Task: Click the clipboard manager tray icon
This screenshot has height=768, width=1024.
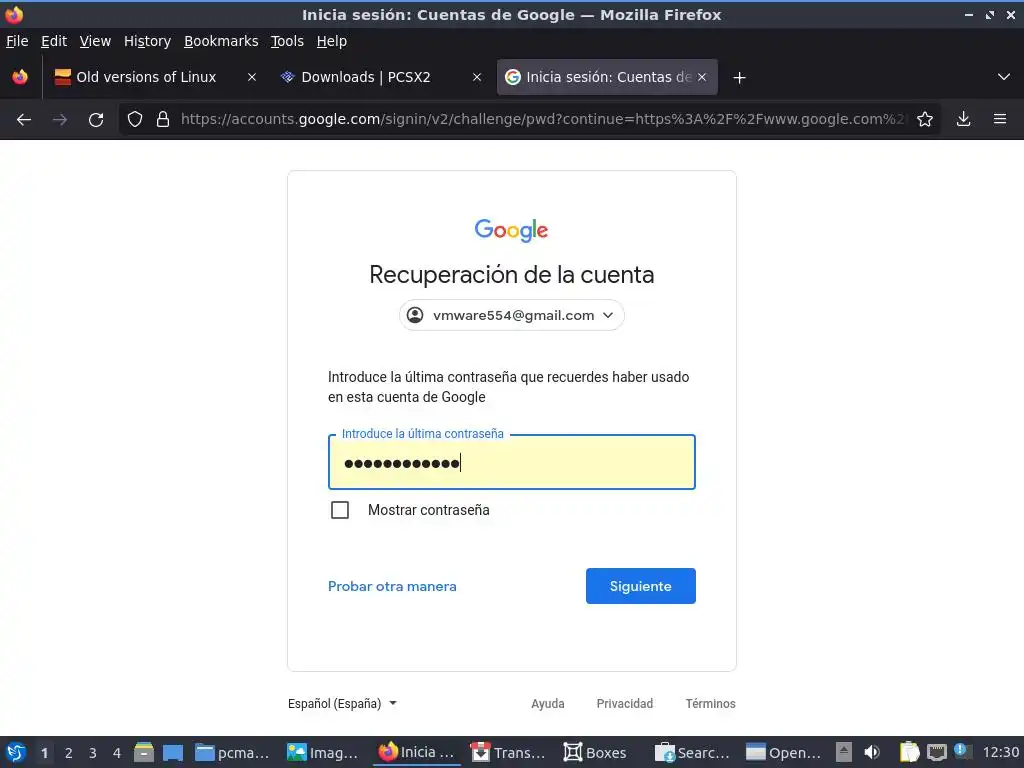Action: [x=909, y=752]
